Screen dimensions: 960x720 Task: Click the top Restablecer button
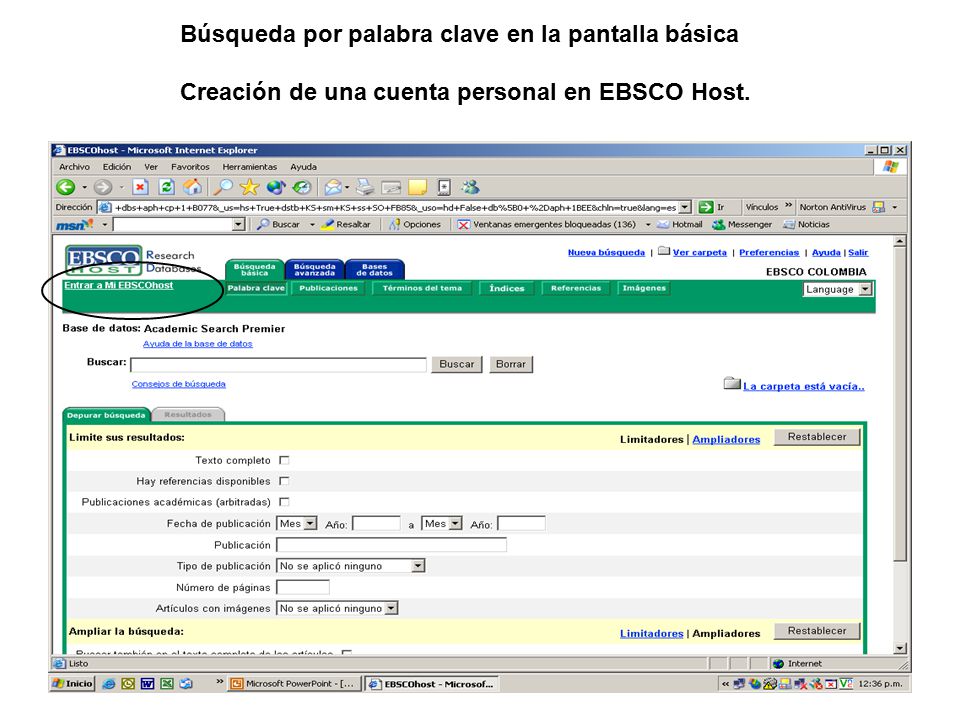(817, 437)
